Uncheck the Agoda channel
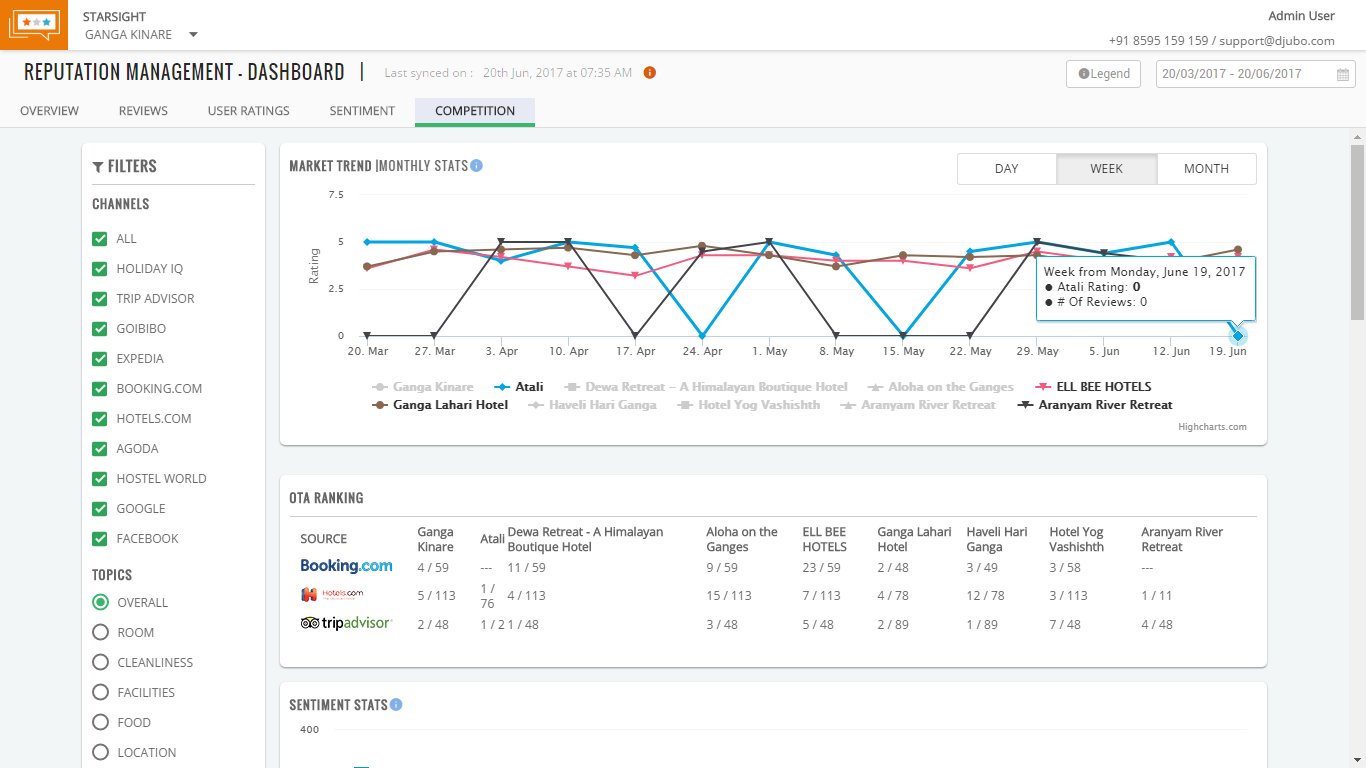This screenshot has width=1366, height=768. click(x=100, y=449)
